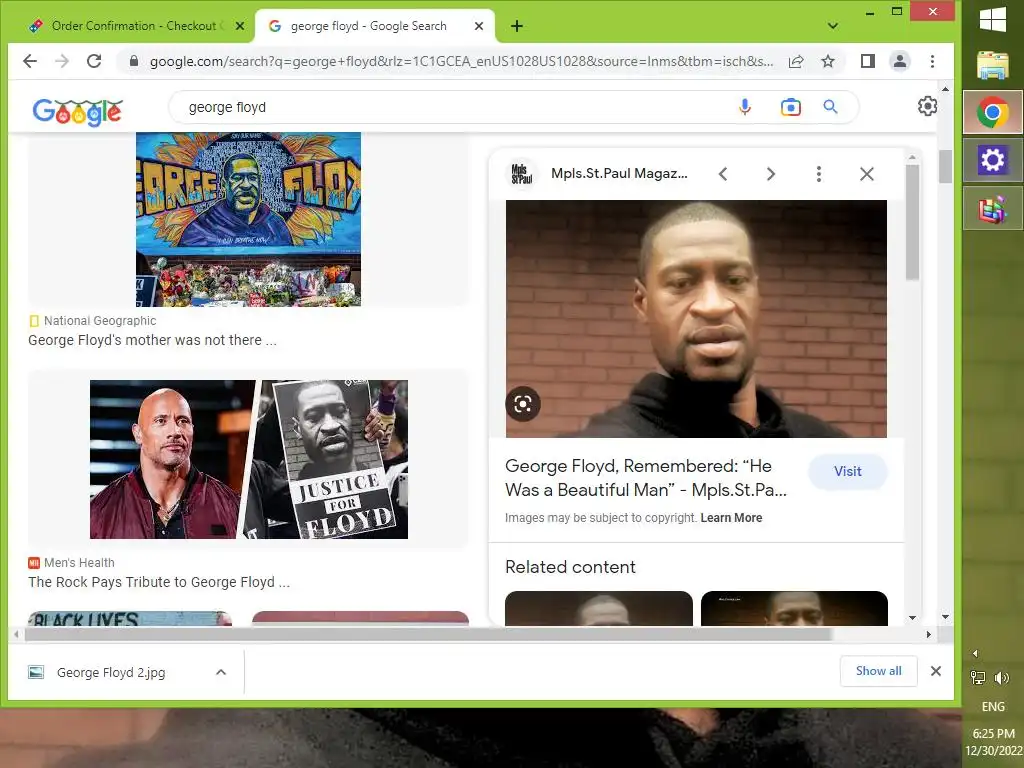Click the browser forward arrow
The image size is (1024, 768).
[x=62, y=61]
